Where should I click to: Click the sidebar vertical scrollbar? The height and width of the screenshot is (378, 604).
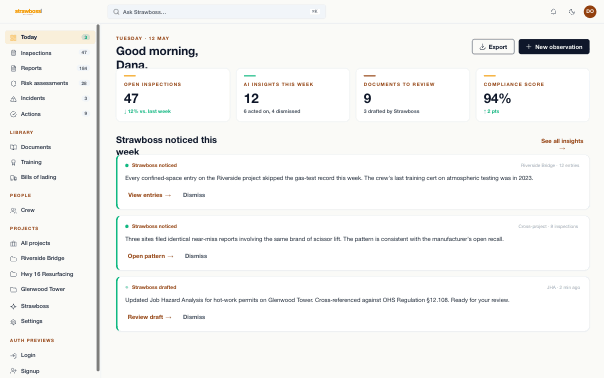pyautogui.click(x=98, y=197)
